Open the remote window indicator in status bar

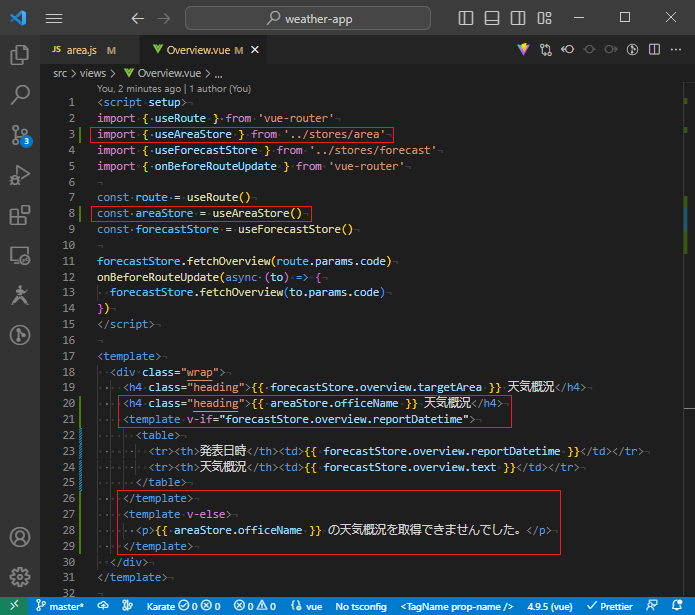(14, 606)
